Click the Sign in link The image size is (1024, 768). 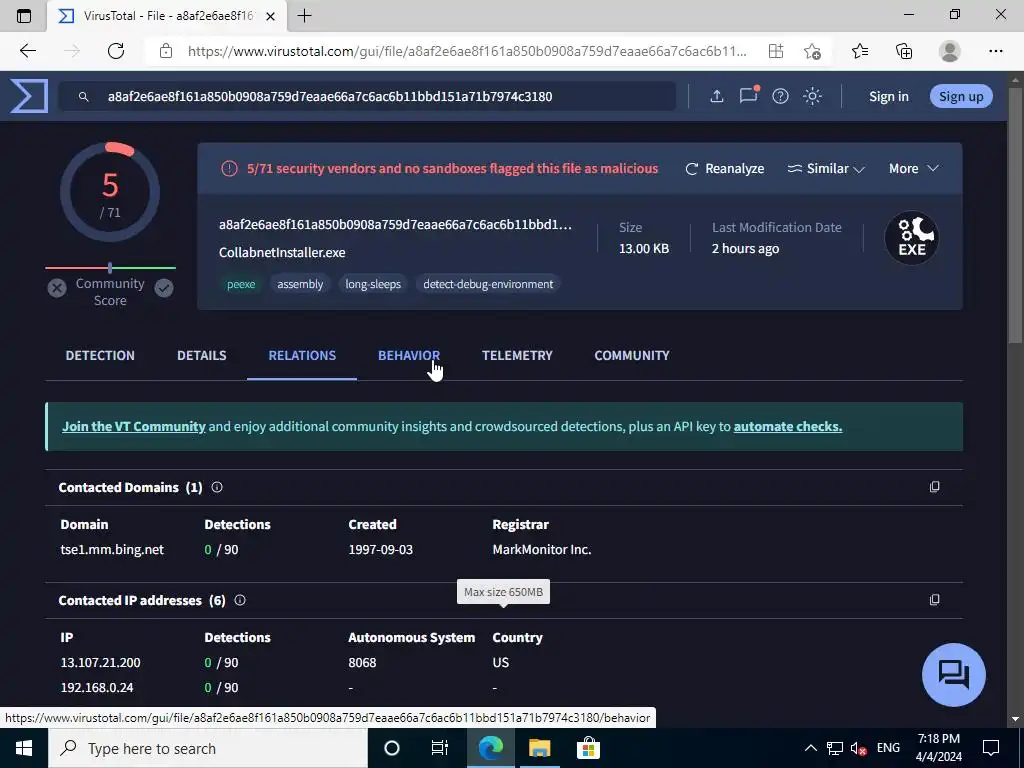tap(888, 97)
